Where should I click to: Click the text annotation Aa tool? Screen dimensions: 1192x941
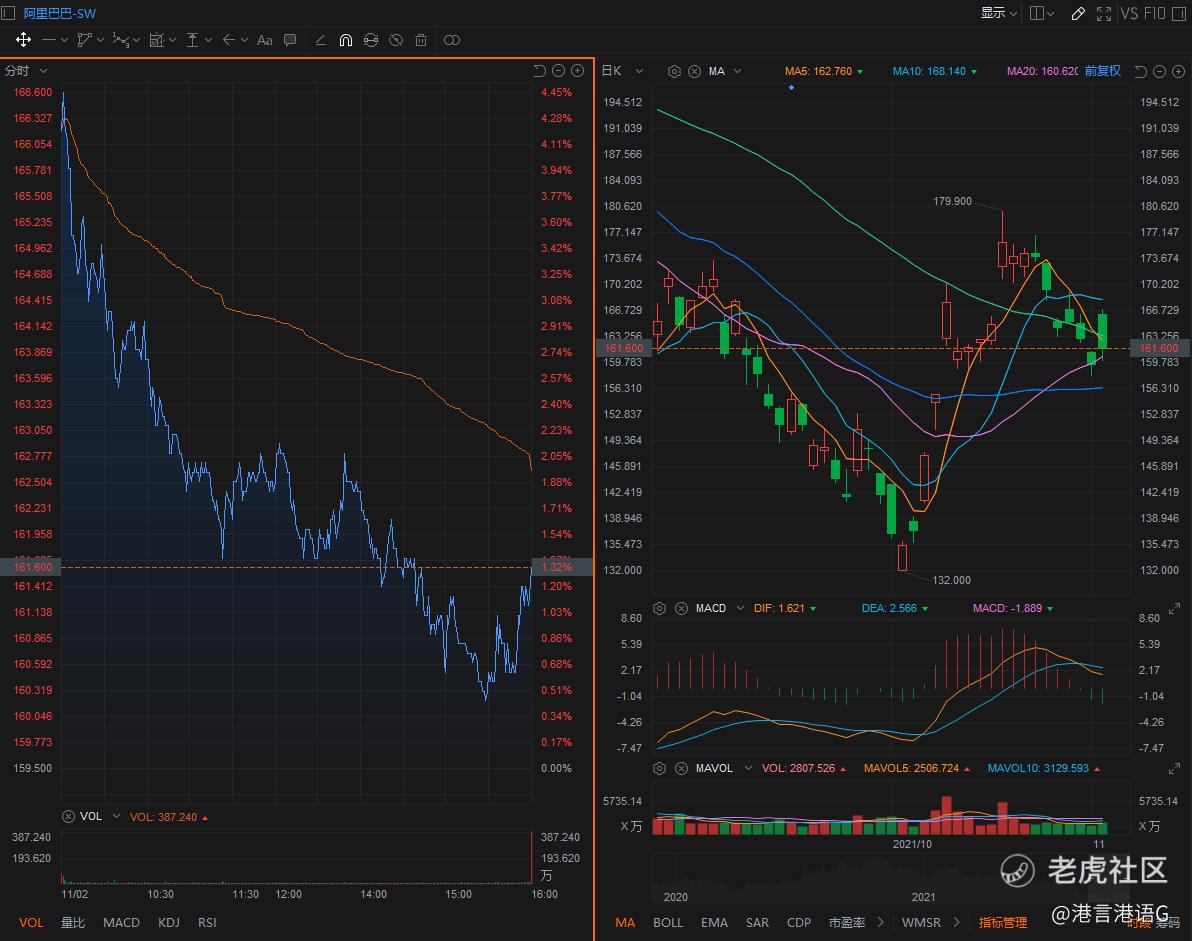coord(264,40)
